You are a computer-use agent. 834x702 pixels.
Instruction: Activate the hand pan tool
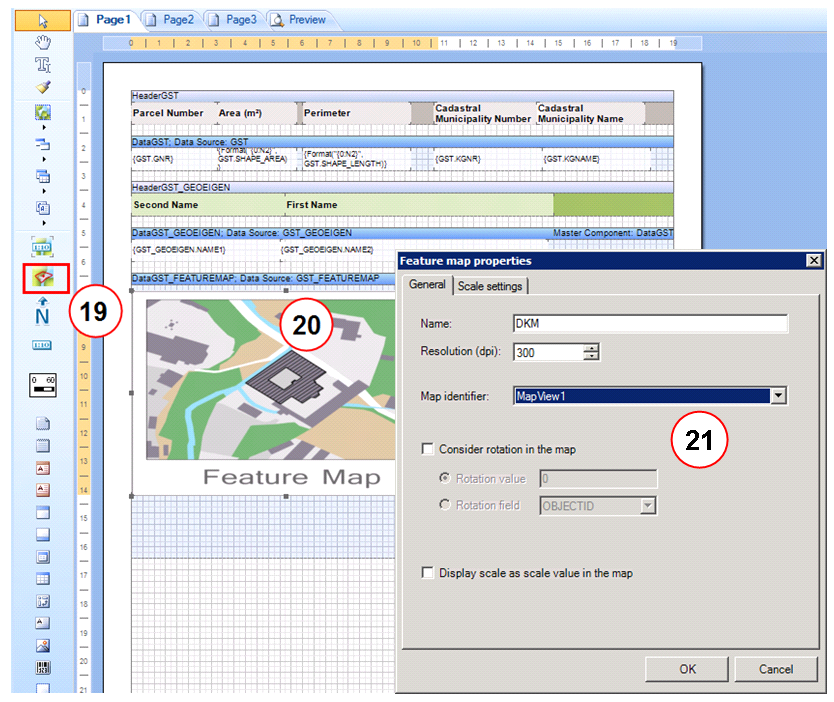click(x=42, y=42)
